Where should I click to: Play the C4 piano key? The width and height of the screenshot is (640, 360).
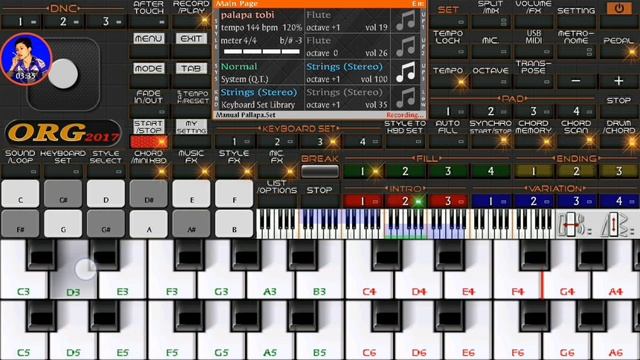click(x=369, y=282)
